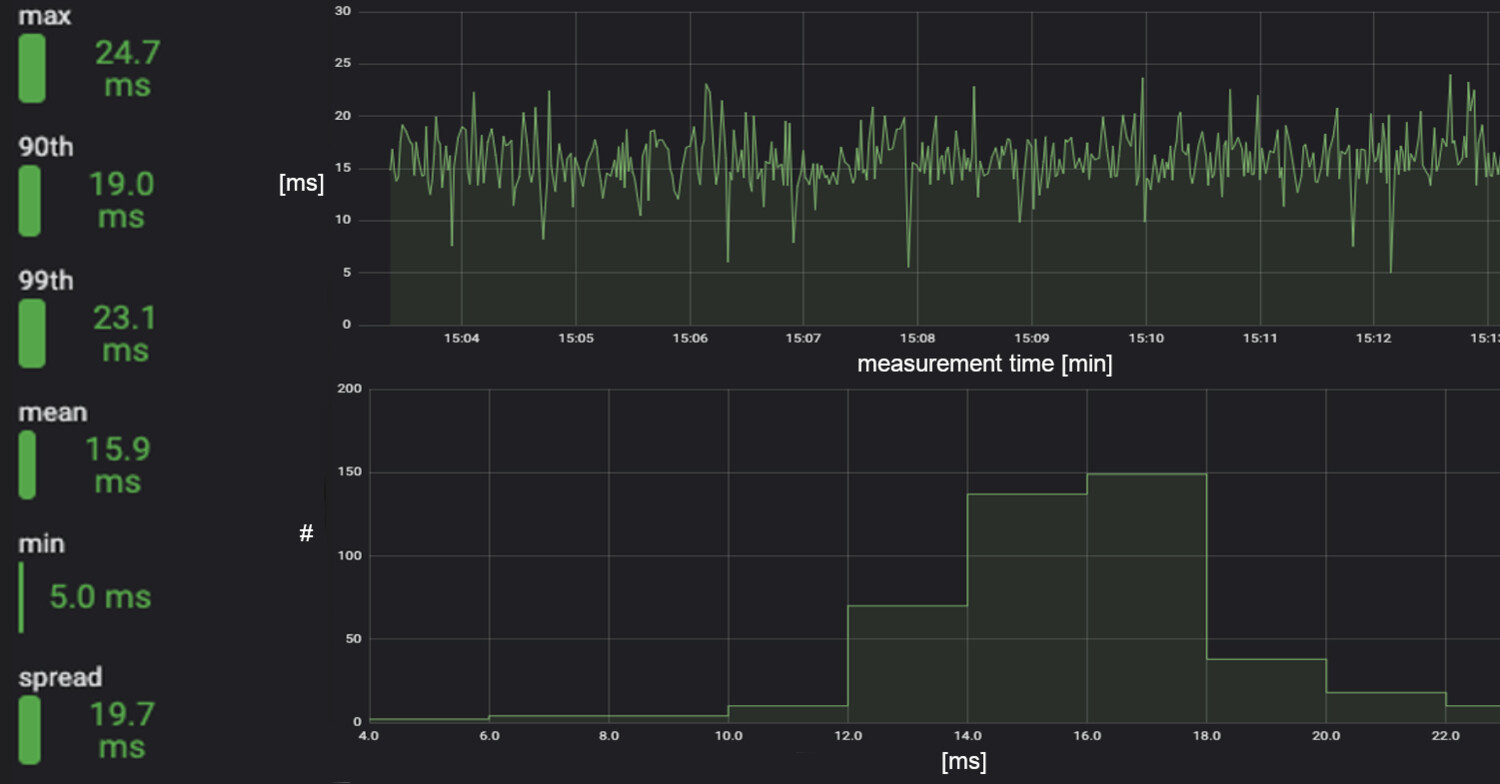This screenshot has height=784, width=1500.
Task: Click the 15:10 time tick label
Action: (x=1145, y=338)
